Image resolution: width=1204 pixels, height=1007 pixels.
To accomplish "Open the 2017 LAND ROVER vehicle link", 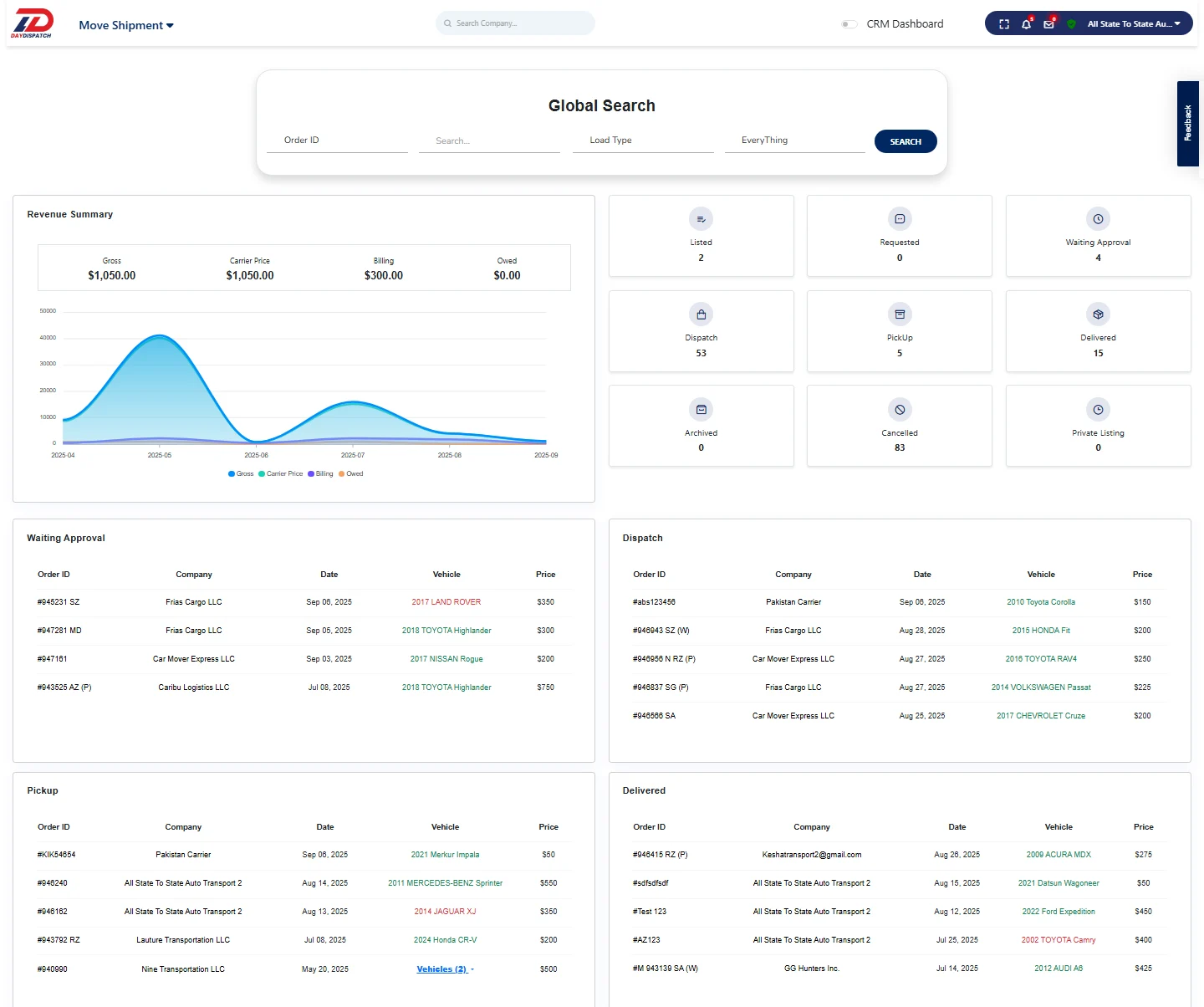I will [x=446, y=601].
